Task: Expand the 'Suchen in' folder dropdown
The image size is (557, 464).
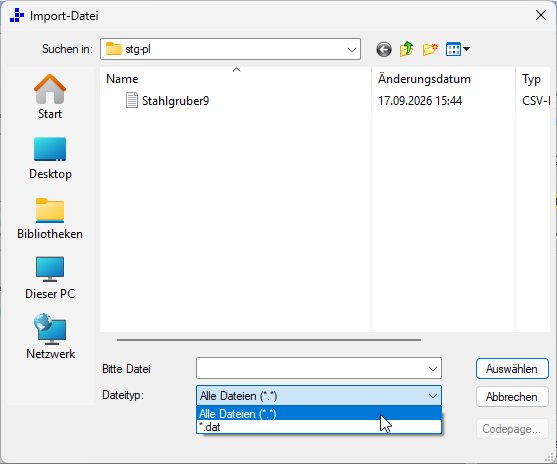Action: tap(352, 49)
